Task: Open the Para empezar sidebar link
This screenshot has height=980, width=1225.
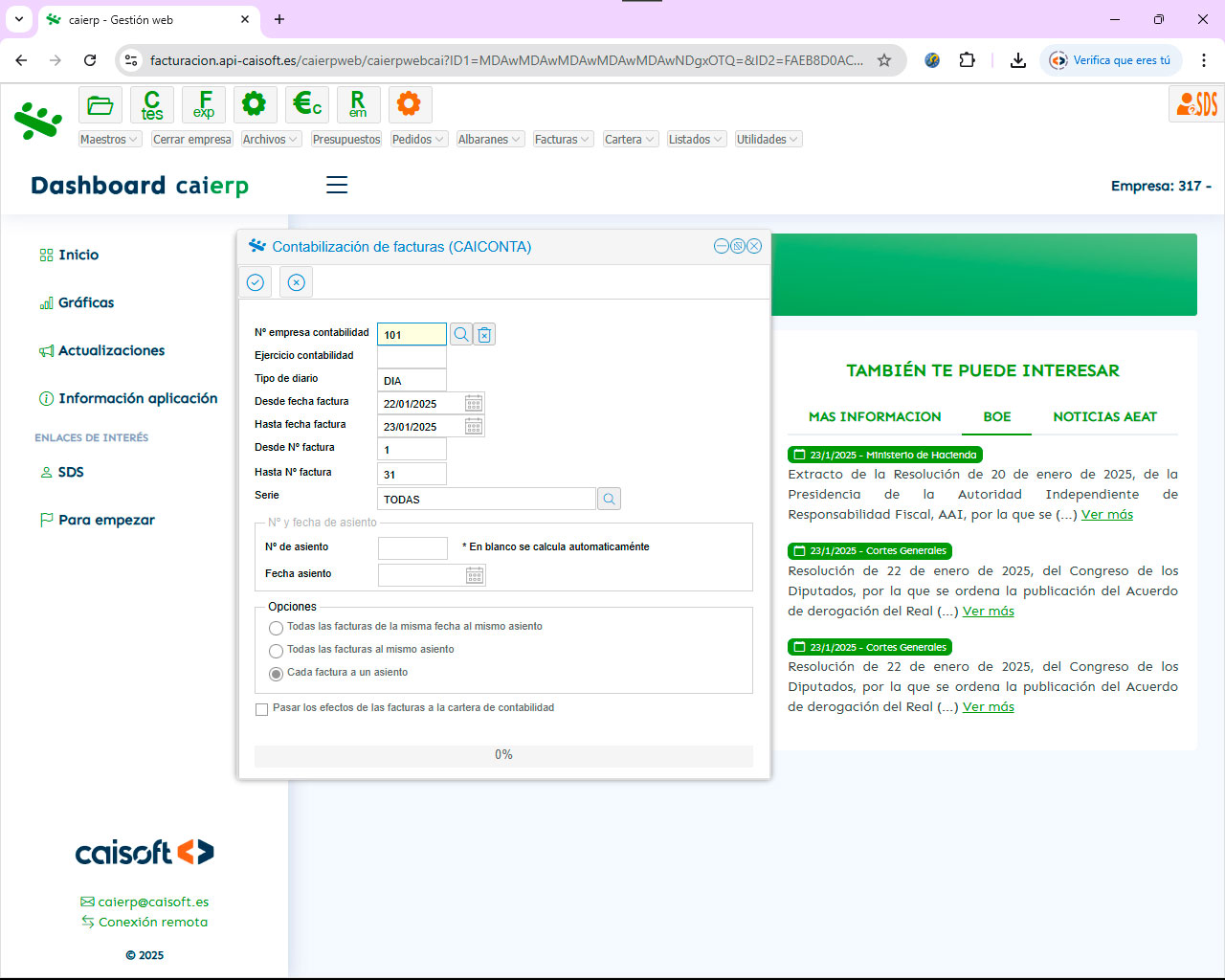Action: point(97,520)
